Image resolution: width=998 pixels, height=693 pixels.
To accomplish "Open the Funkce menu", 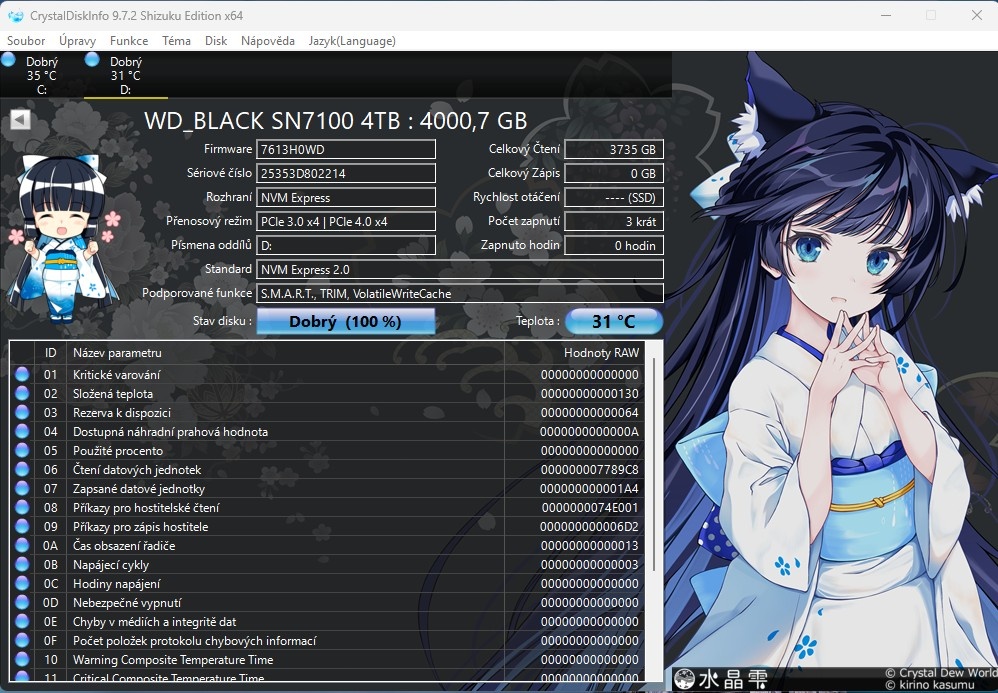I will (x=128, y=41).
